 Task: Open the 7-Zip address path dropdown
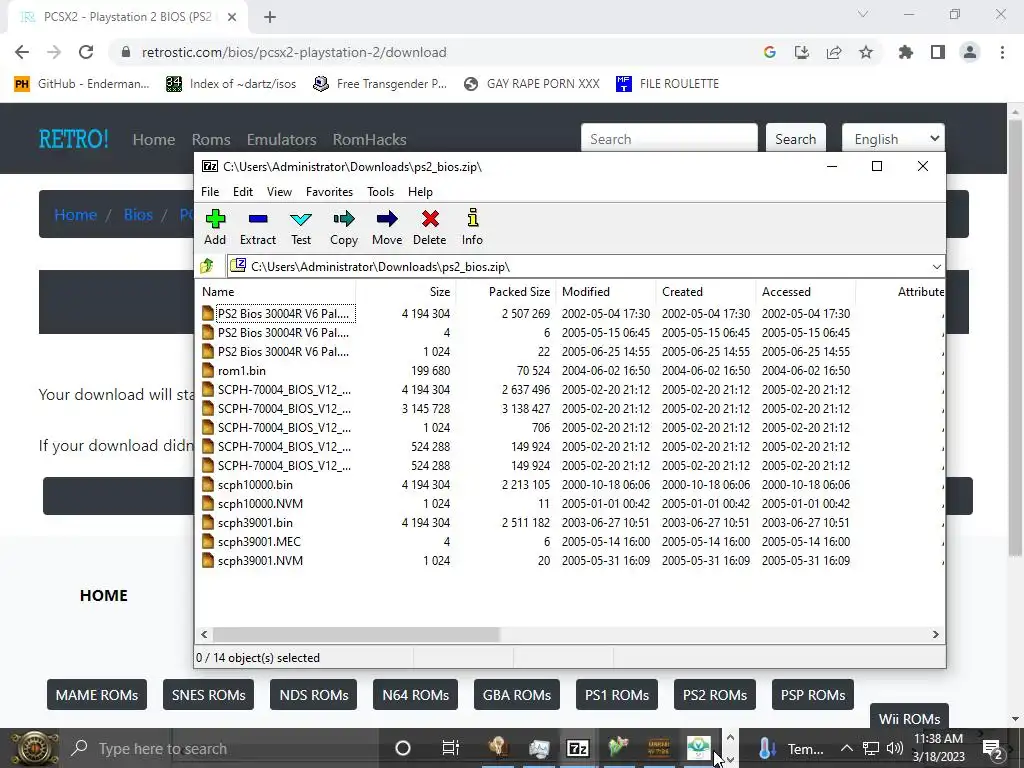coord(936,266)
